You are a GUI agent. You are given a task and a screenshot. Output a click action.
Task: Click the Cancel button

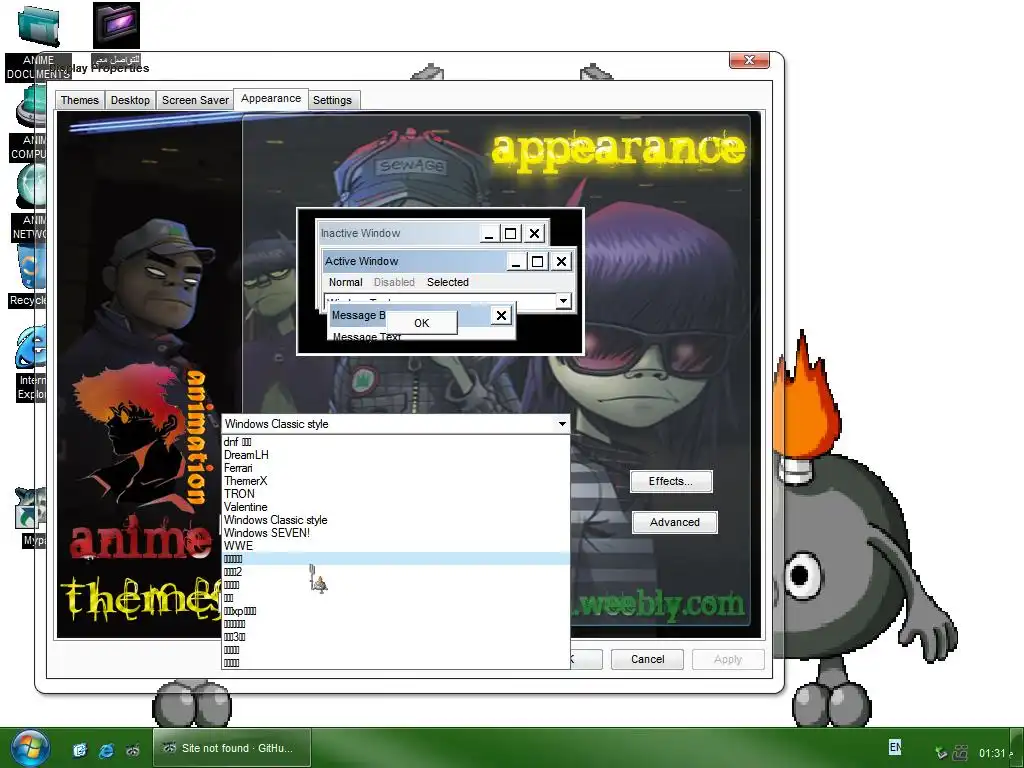click(647, 659)
